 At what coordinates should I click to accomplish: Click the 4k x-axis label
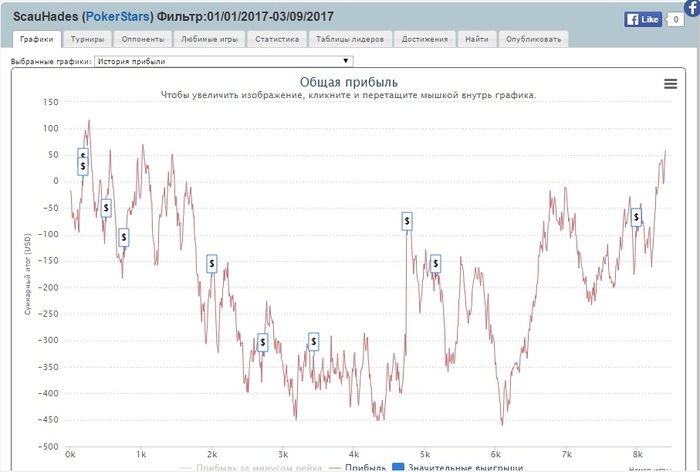click(x=354, y=455)
